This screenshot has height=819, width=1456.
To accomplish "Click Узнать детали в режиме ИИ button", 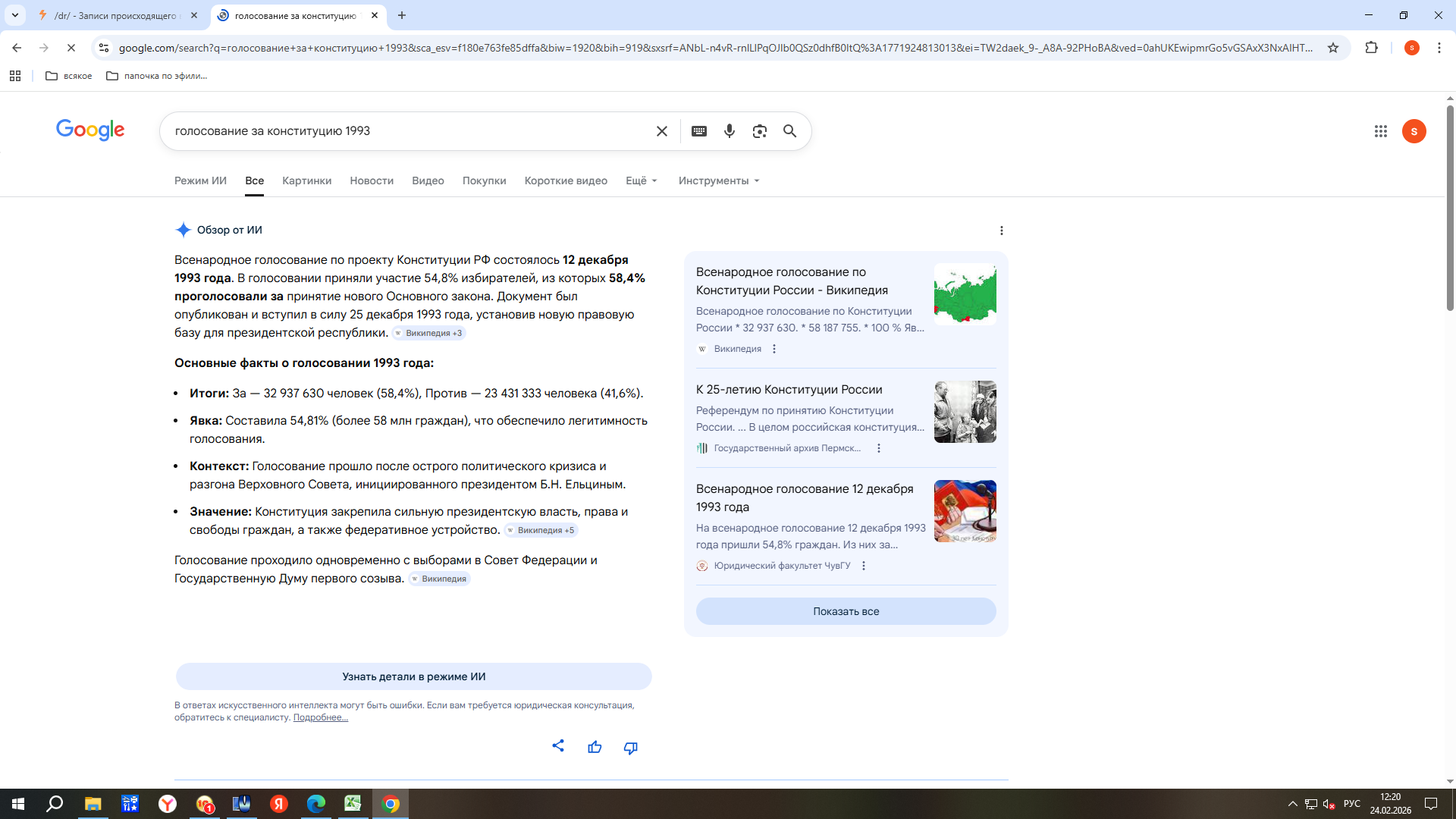I will coord(413,676).
